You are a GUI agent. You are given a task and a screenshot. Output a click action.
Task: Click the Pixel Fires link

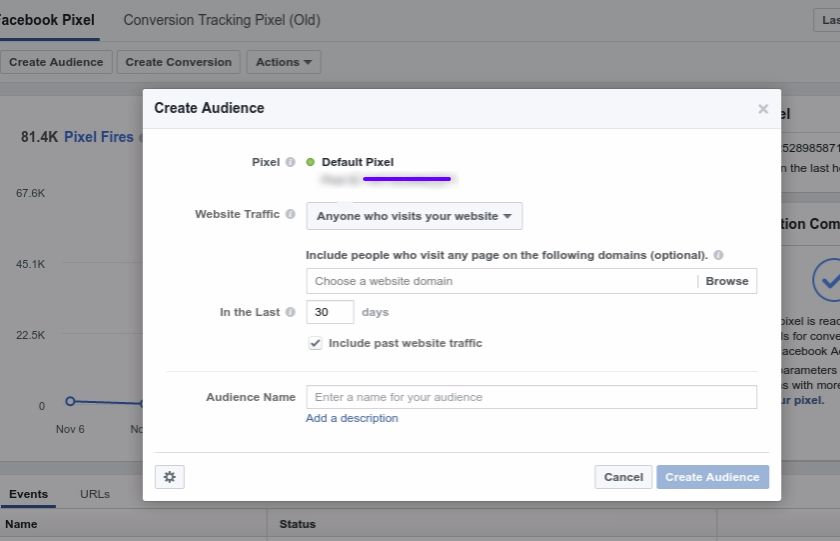tap(99, 137)
